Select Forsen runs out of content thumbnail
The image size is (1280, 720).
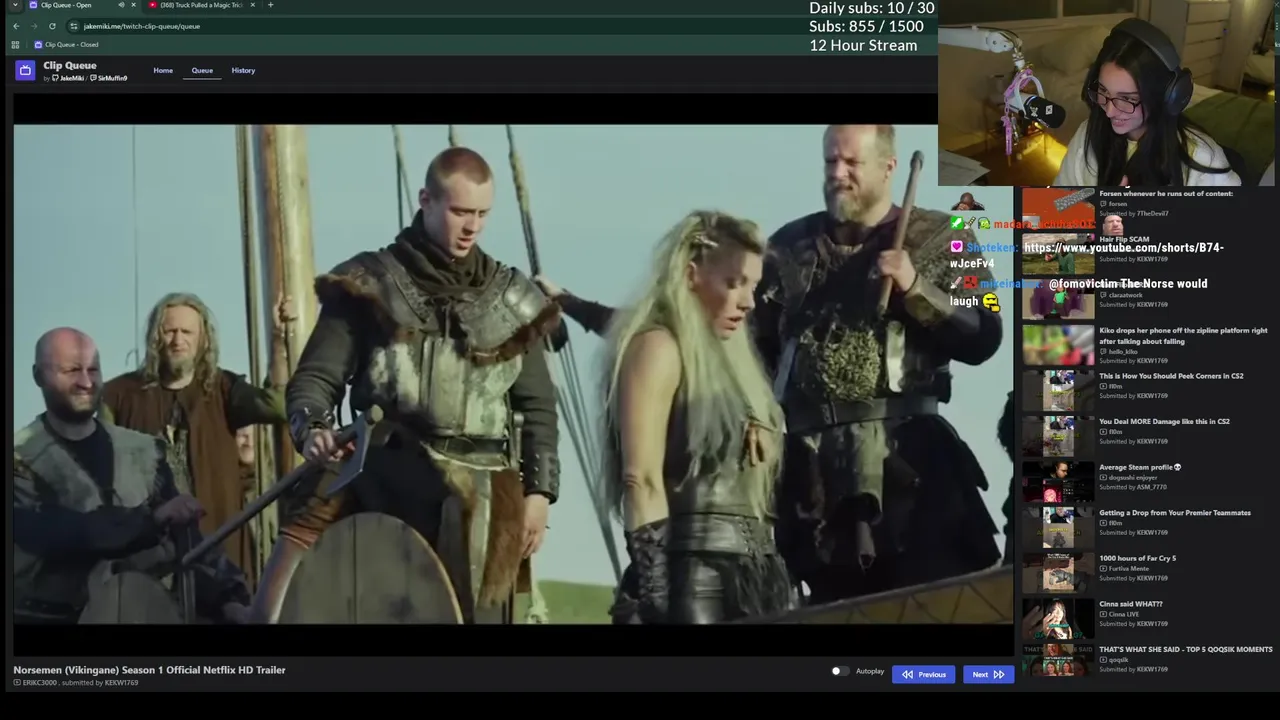point(1058,208)
